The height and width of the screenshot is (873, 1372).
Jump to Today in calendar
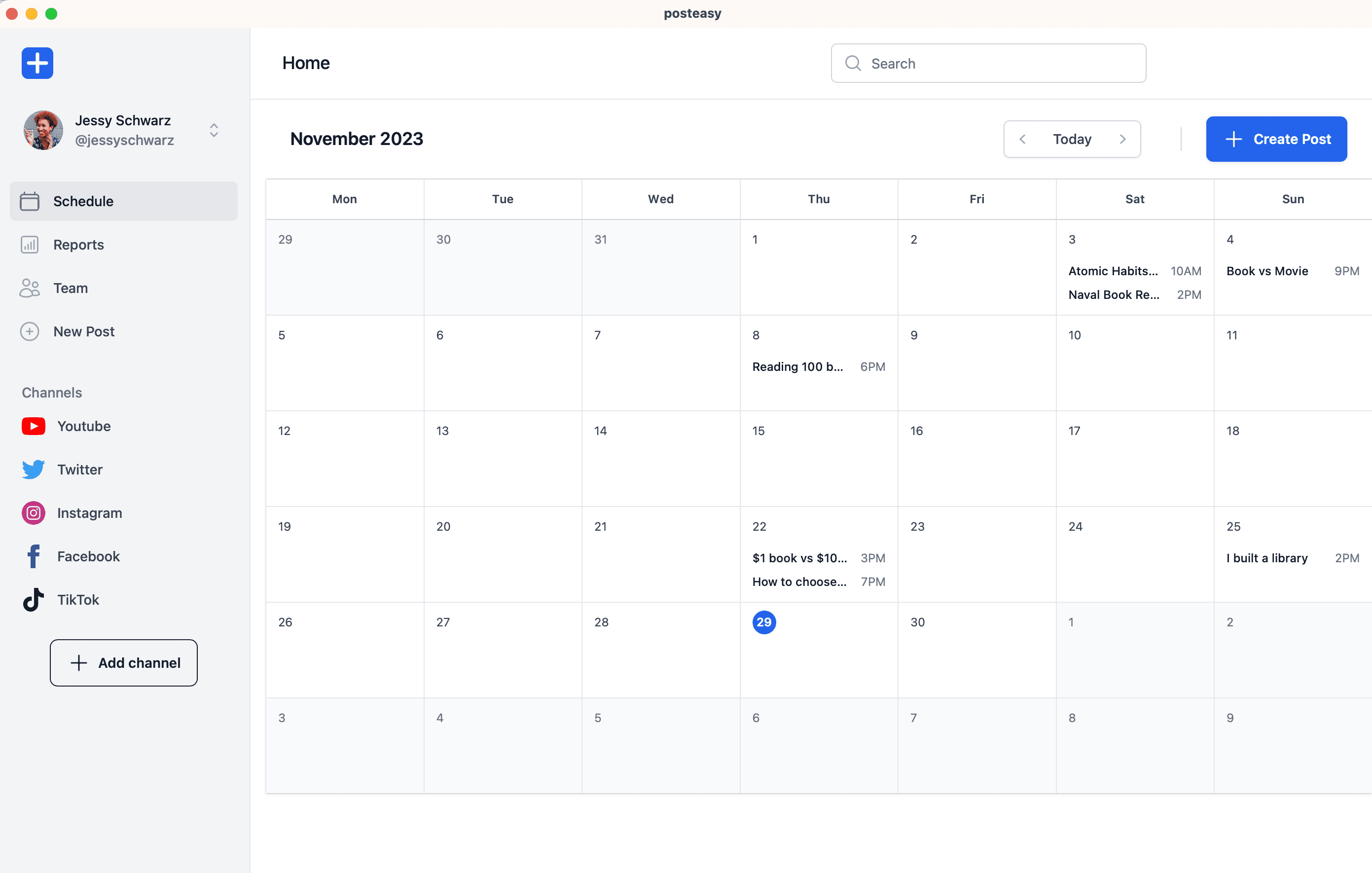[1072, 139]
